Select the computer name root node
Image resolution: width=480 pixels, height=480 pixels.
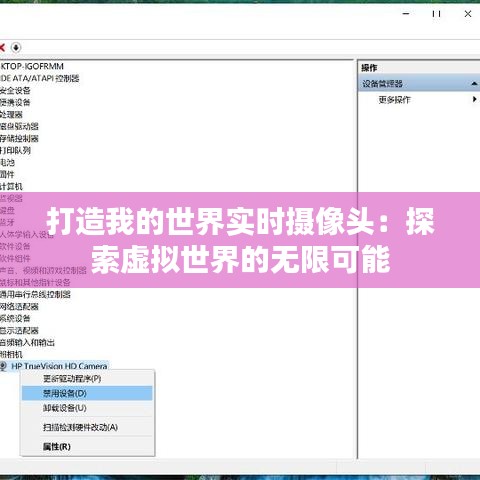pos(32,66)
